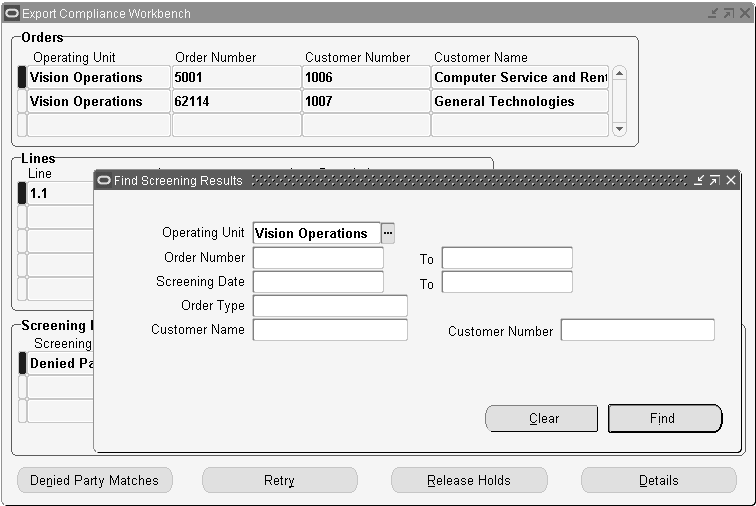The height and width of the screenshot is (506, 756).
Task: Select the Denied Party screening row
Action: [60, 363]
